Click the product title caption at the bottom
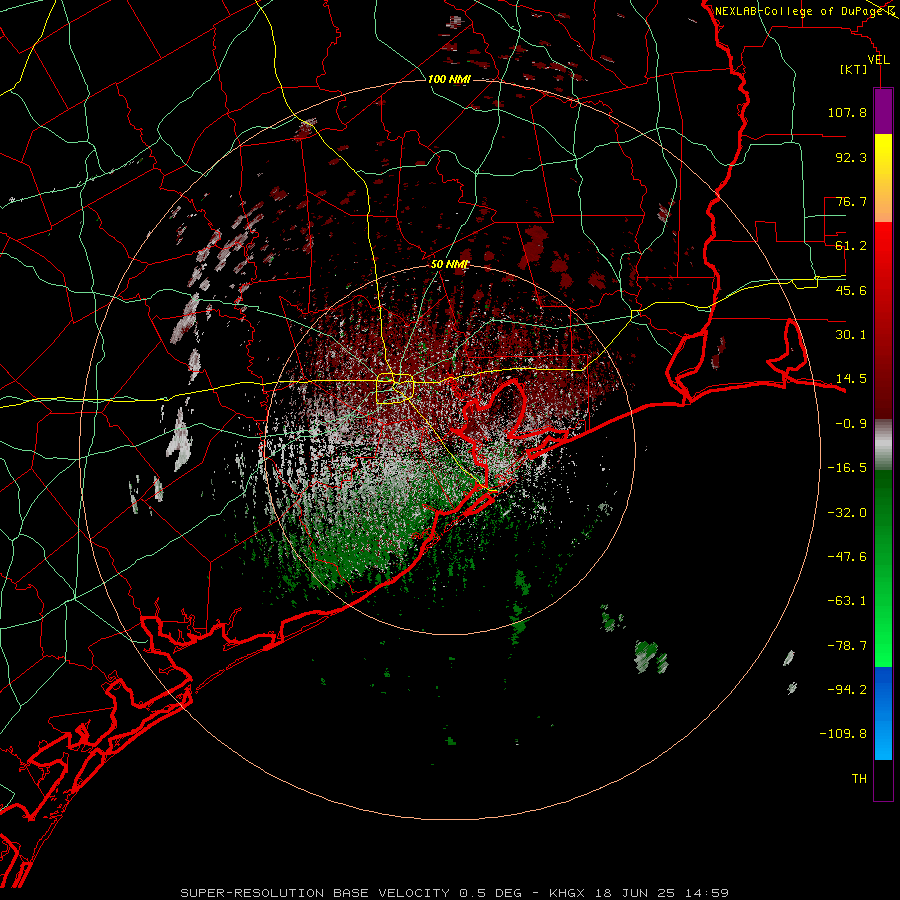The image size is (900, 900). (x=454, y=893)
